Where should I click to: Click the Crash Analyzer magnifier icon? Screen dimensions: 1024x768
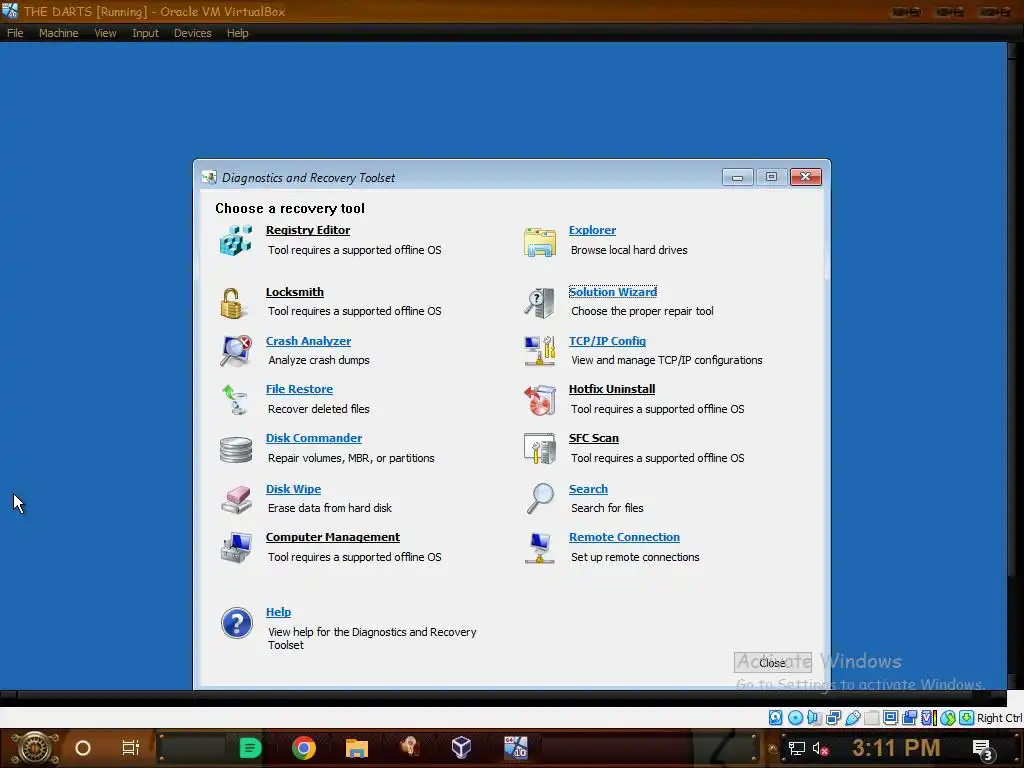coord(236,351)
